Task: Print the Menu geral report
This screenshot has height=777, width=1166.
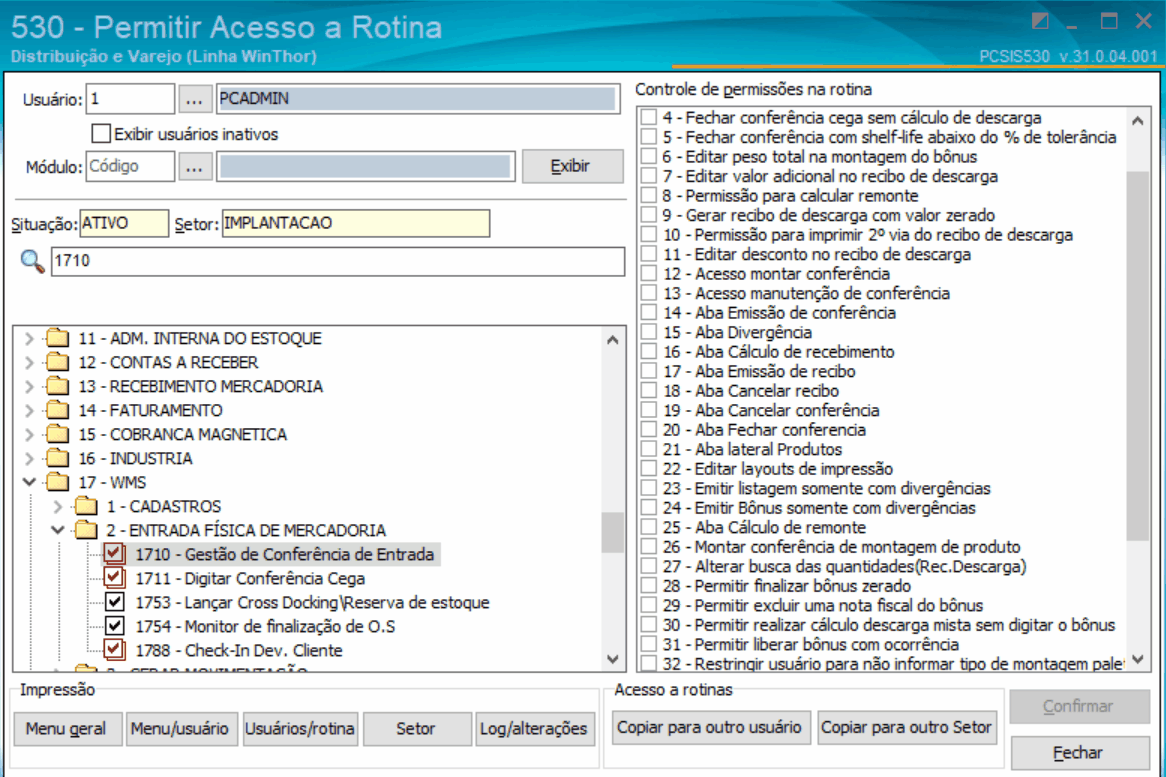Action: (66, 729)
